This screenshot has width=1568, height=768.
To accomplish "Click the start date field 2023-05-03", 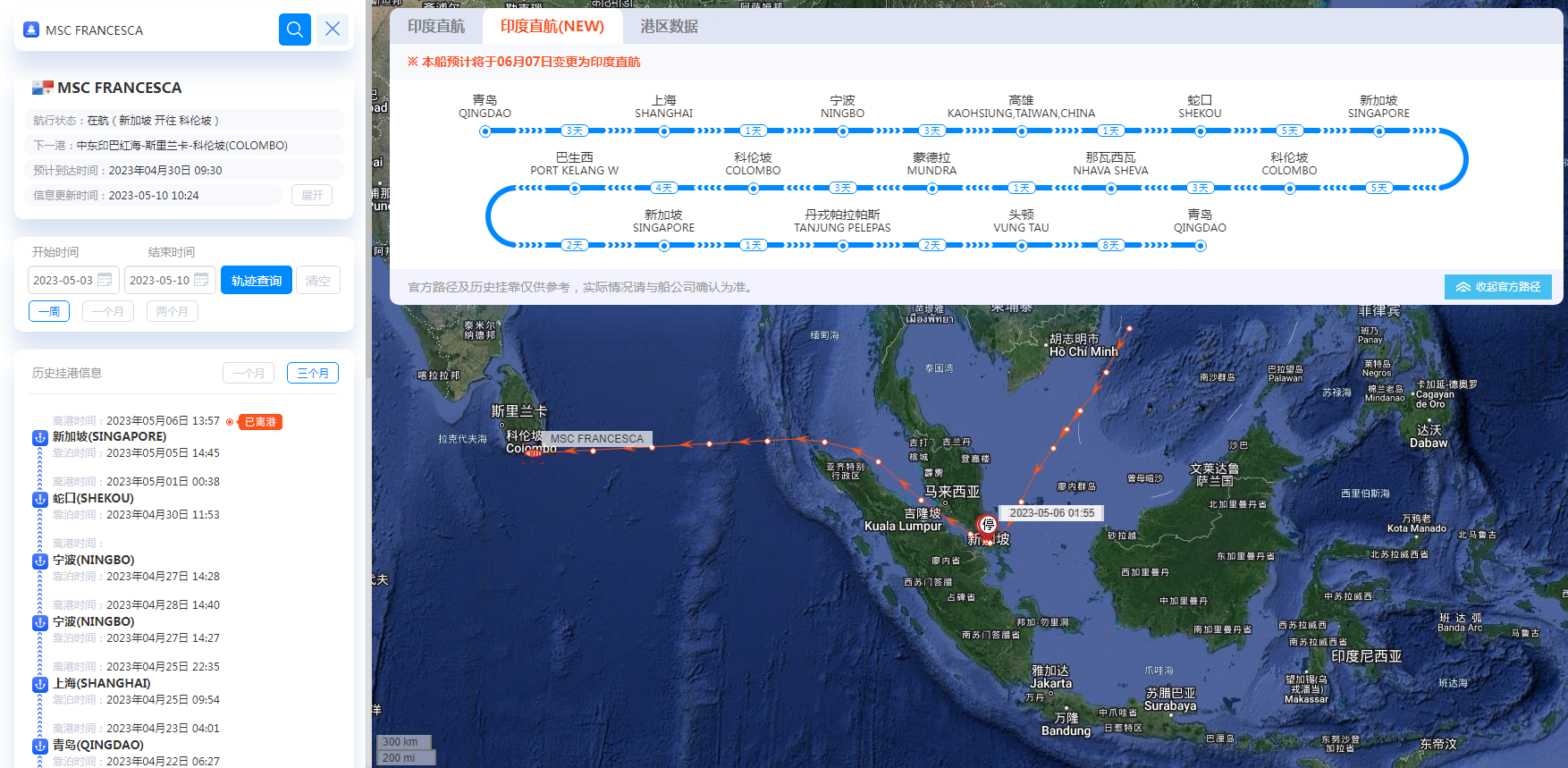I will click(73, 280).
